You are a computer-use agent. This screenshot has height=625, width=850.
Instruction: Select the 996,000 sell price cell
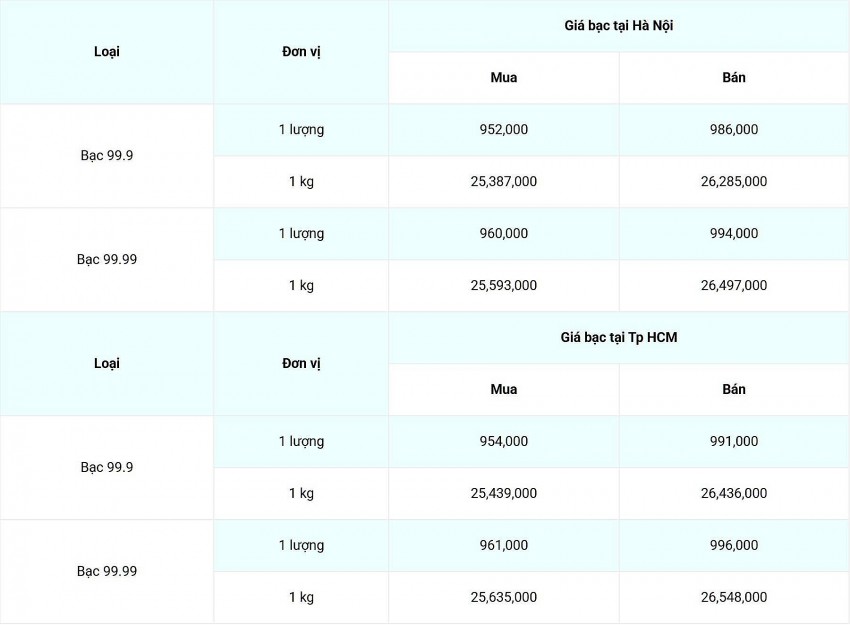tap(734, 546)
